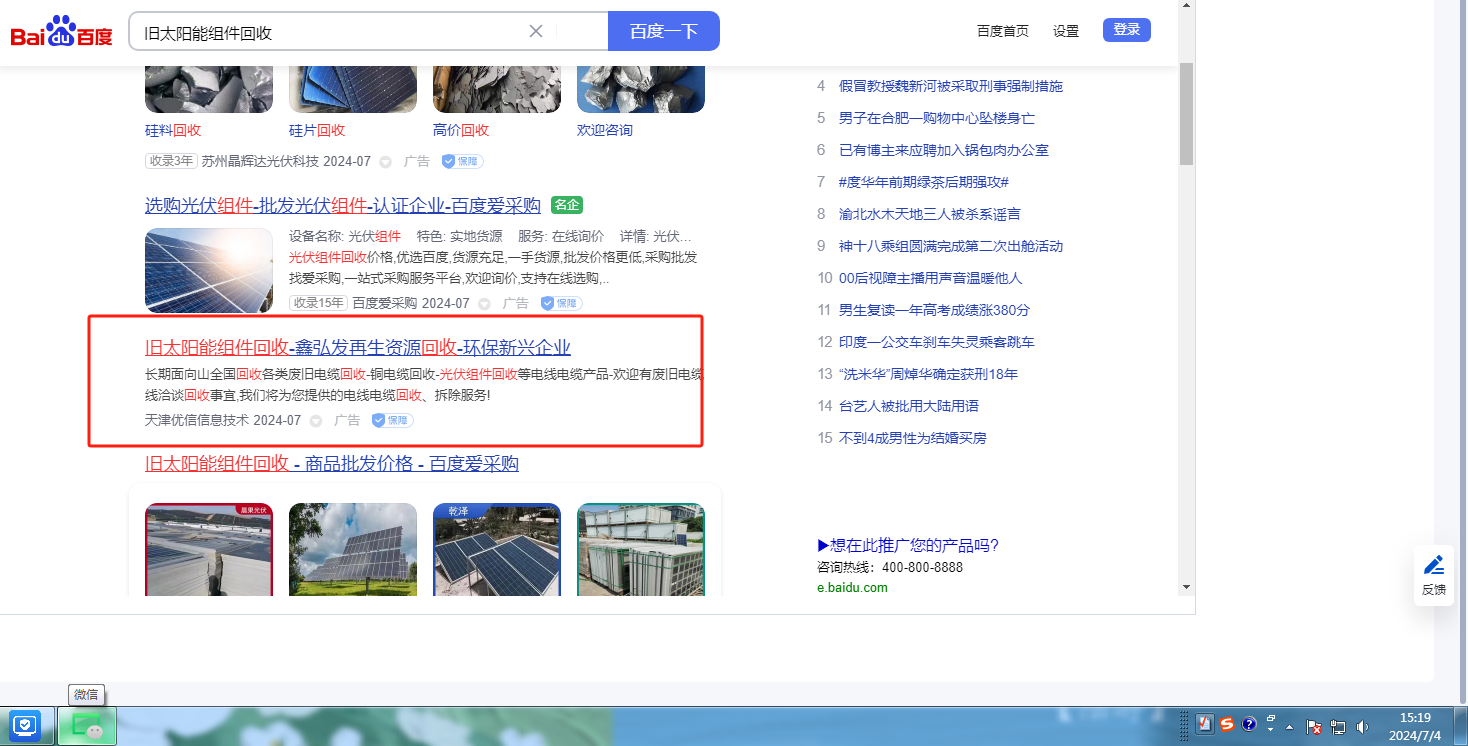The width and height of the screenshot is (1468, 746).
Task: Click the 乾泽 labeled solar panel image
Action: pos(497,549)
